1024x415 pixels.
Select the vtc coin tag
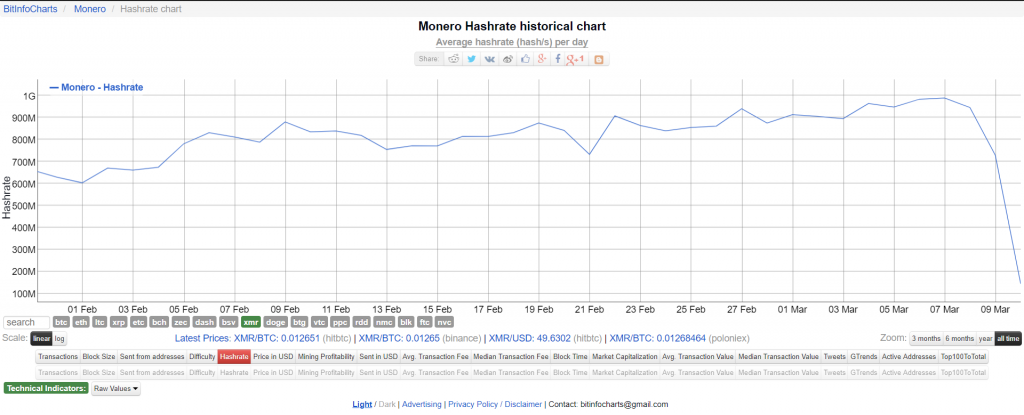(319, 322)
